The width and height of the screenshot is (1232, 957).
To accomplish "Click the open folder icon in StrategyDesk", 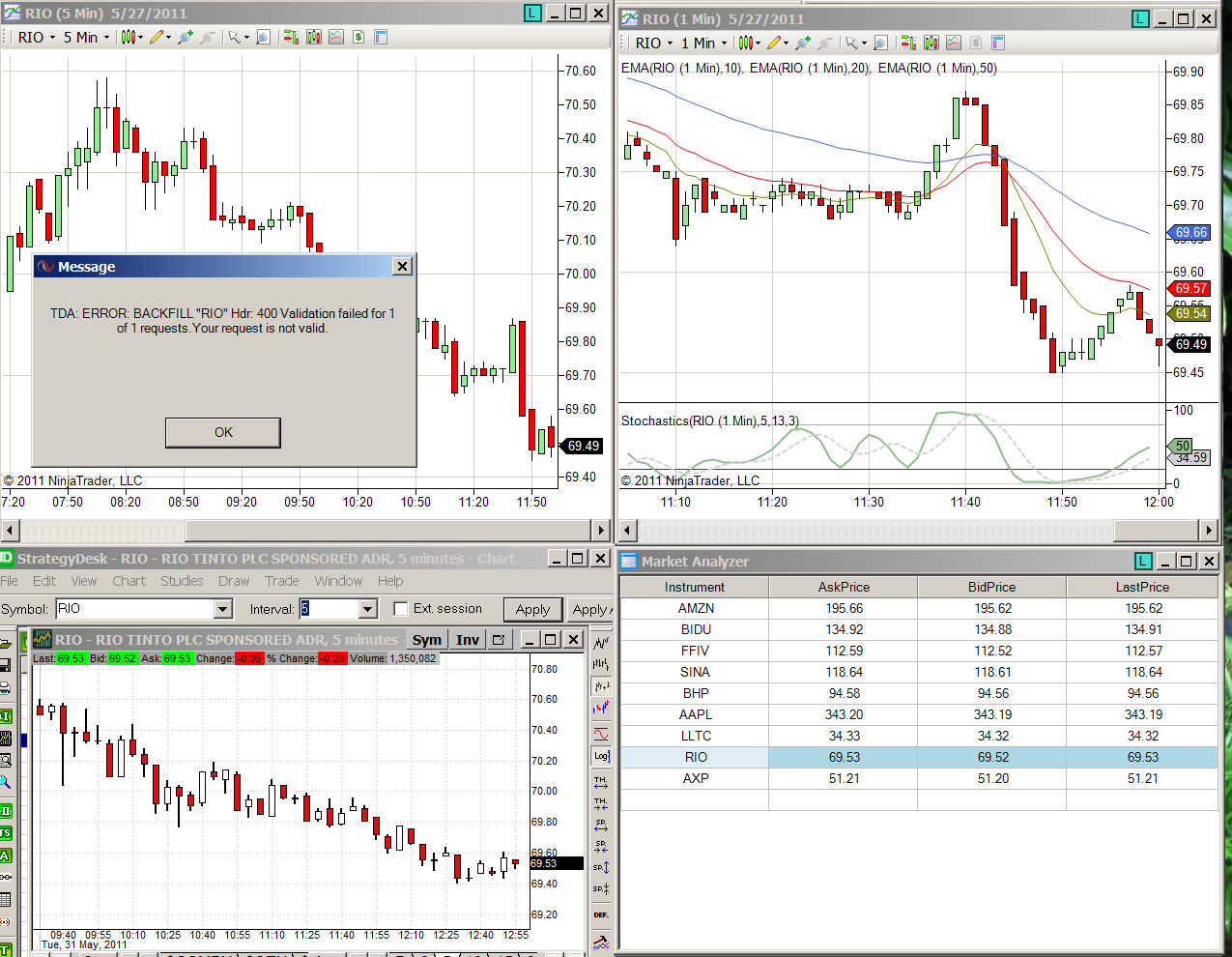I will pos(5,643).
